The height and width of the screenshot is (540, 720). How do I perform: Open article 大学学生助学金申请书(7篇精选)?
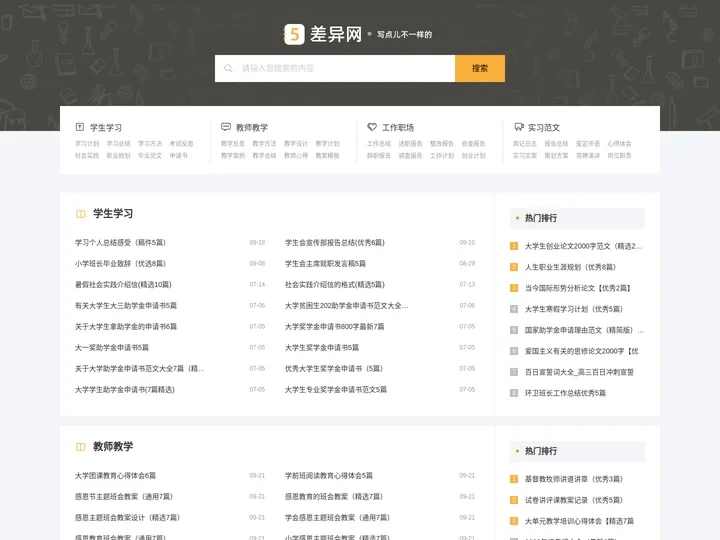pyautogui.click(x=125, y=390)
